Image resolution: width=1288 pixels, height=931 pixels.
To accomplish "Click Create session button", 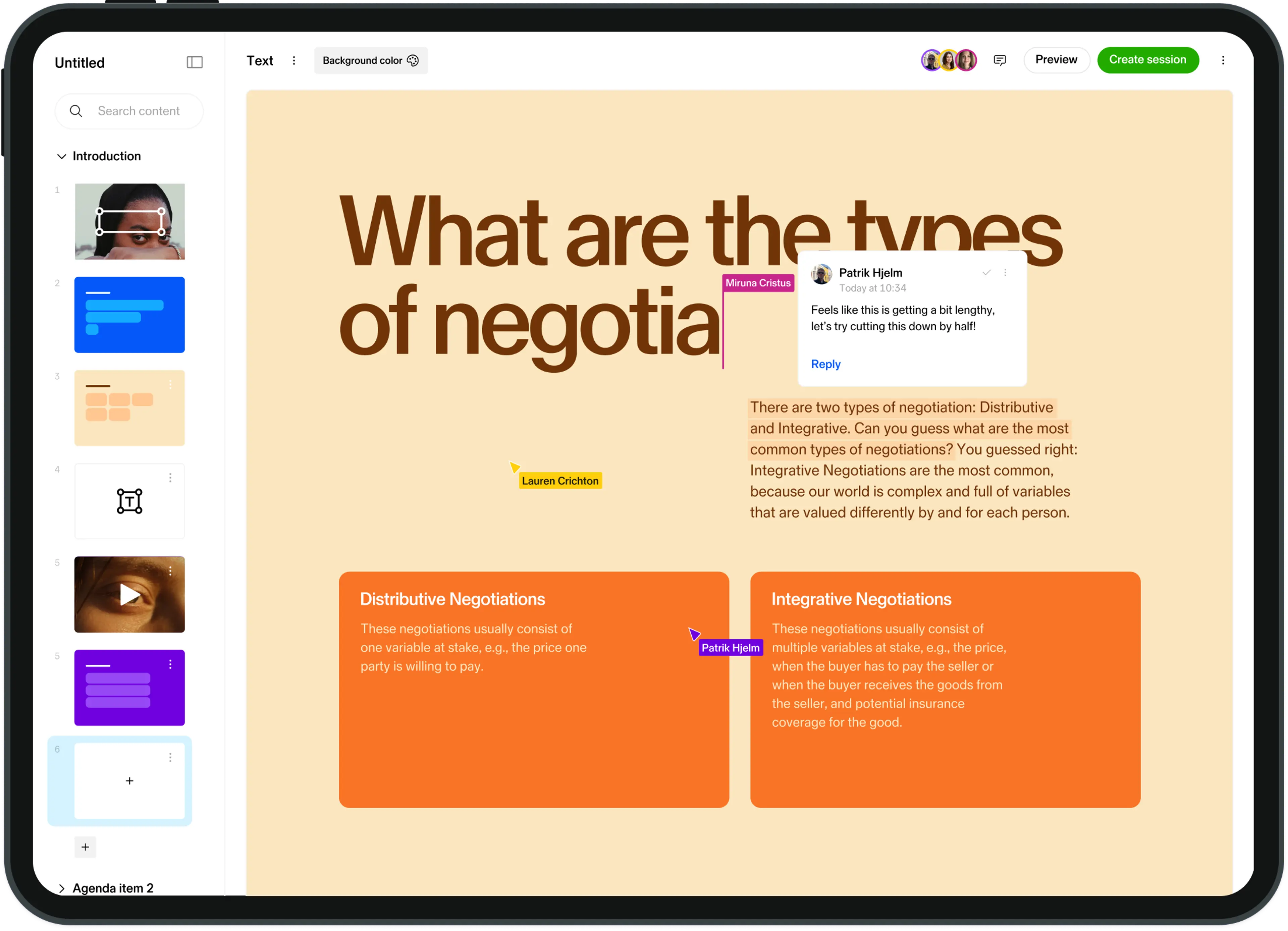I will tap(1147, 60).
